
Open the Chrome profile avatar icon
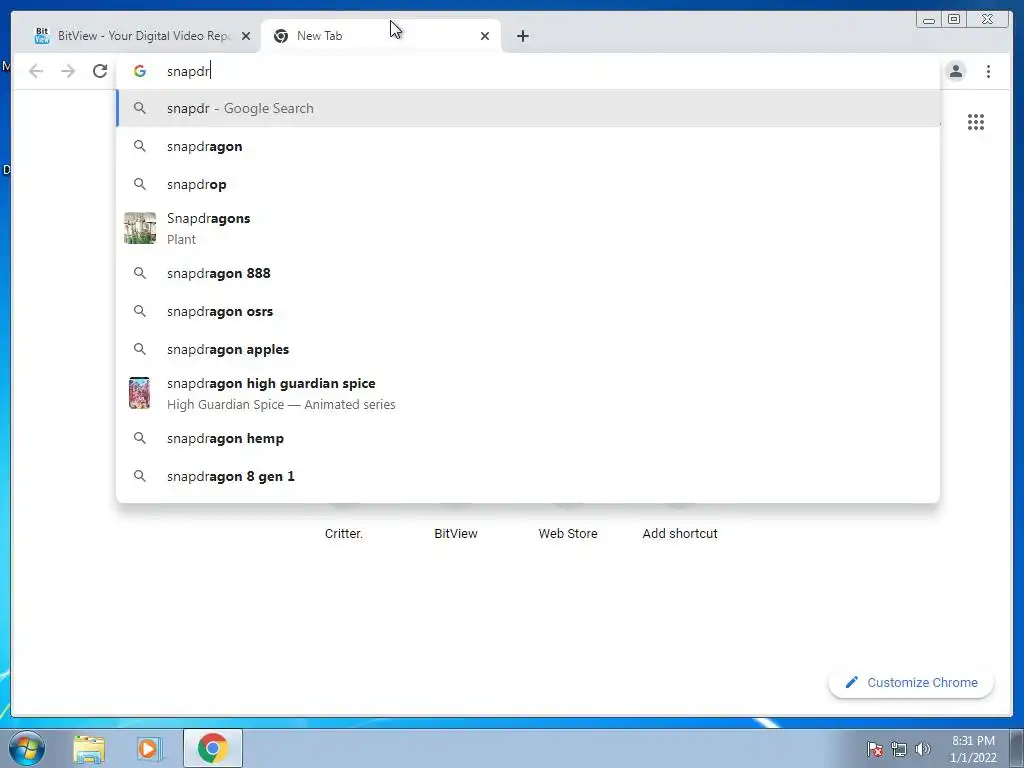click(955, 71)
